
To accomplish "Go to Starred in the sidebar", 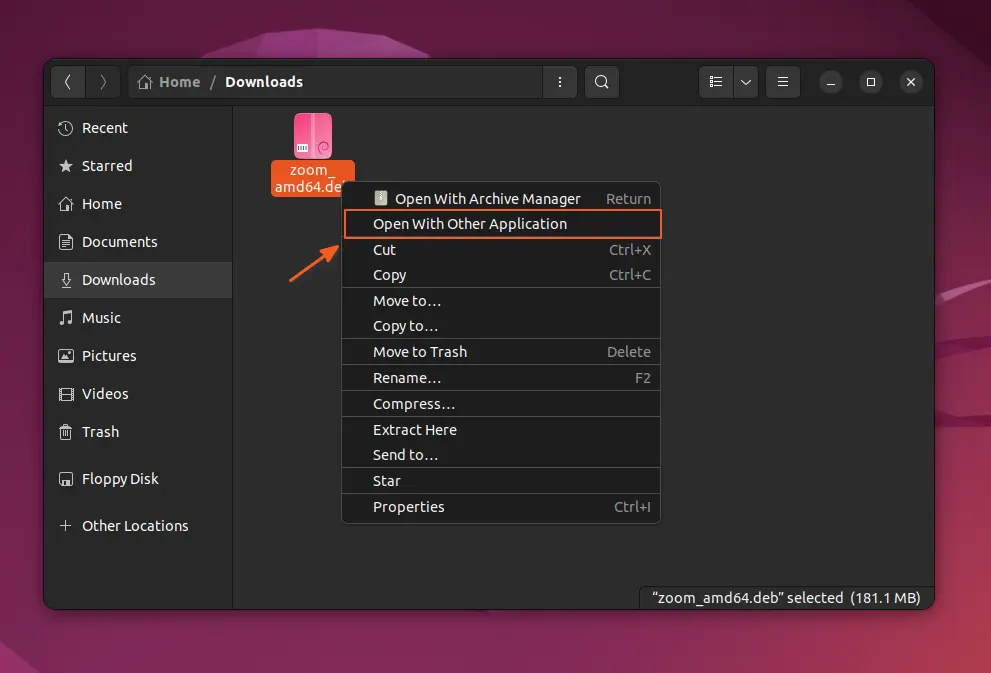I will 106,166.
